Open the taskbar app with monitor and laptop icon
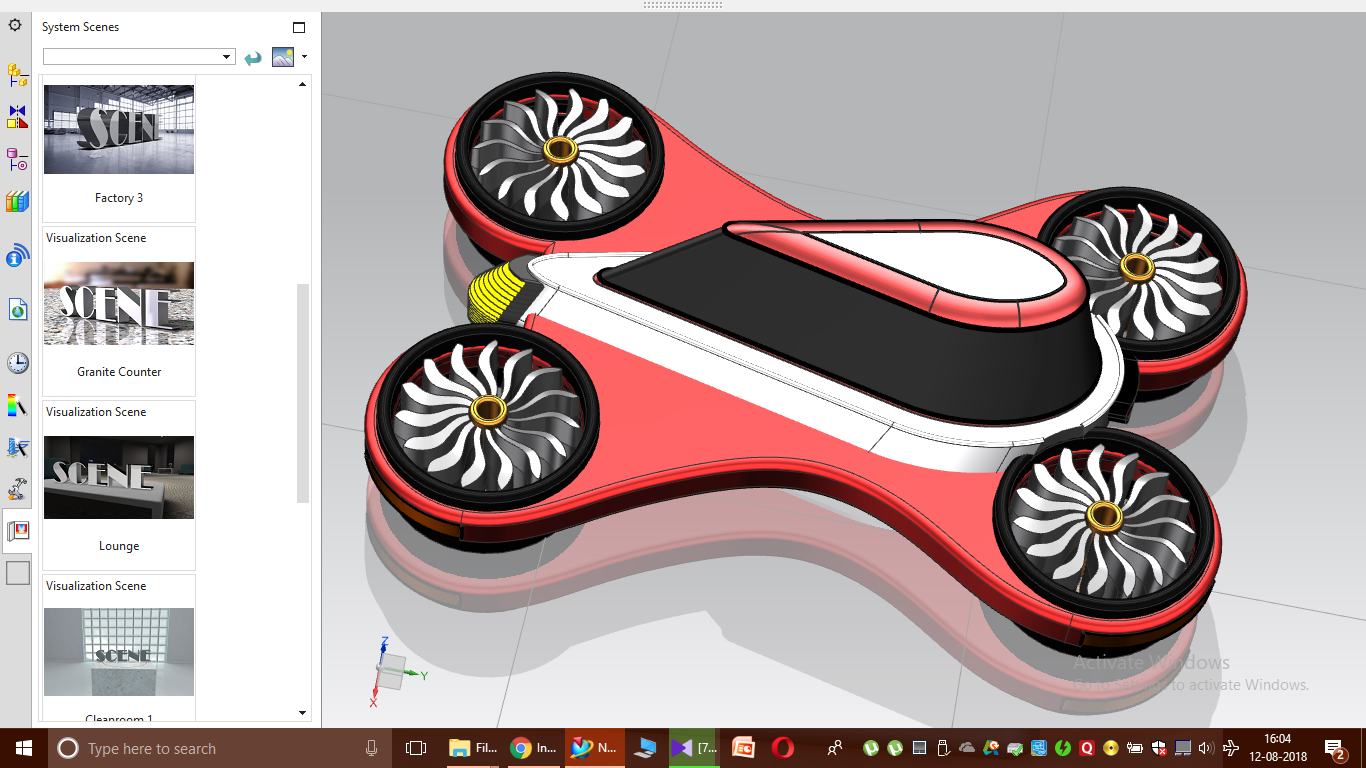 point(646,748)
